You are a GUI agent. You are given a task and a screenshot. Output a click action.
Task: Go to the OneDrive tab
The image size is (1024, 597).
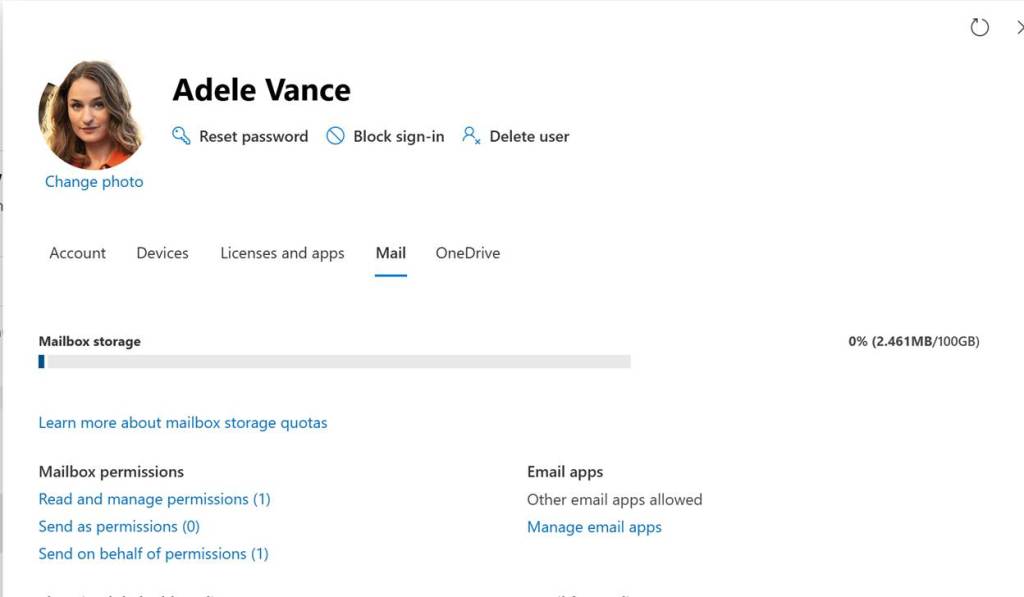[467, 253]
